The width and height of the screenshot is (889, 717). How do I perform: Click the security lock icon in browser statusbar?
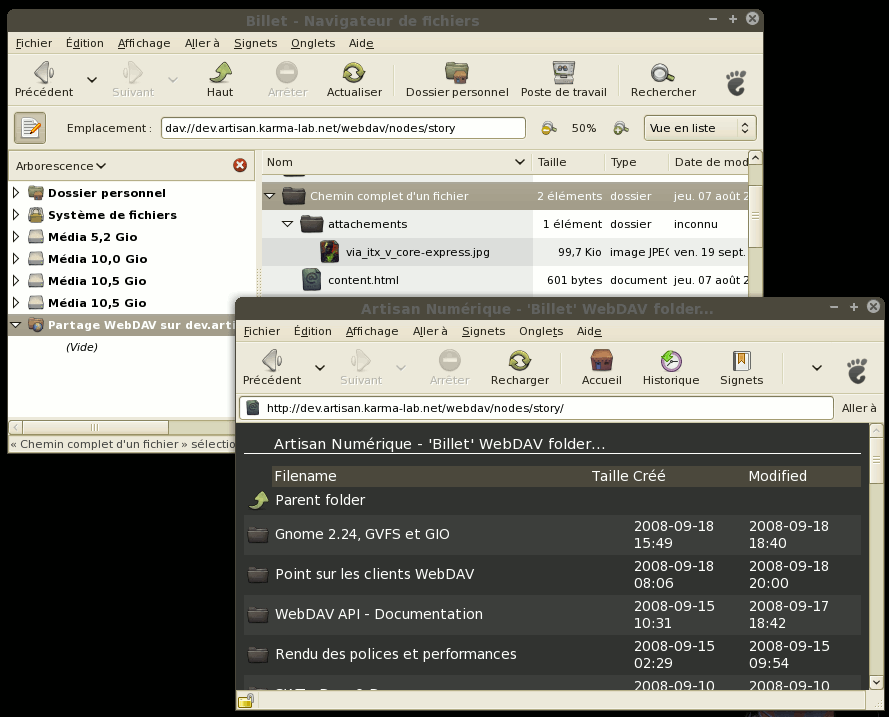[245, 701]
